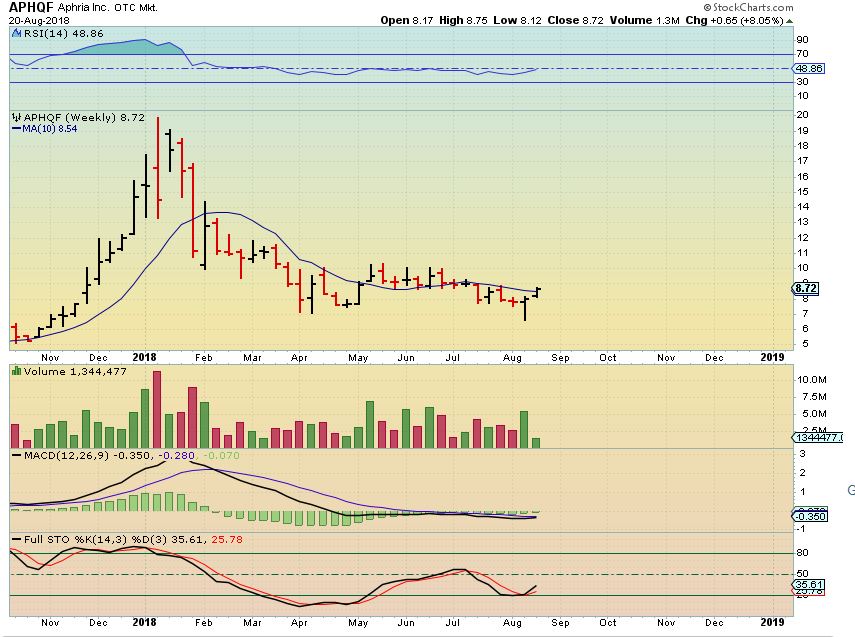Click the Chg +0.65 (+8.05%) value
Viewport: 855px width, 637px height.
734,20
